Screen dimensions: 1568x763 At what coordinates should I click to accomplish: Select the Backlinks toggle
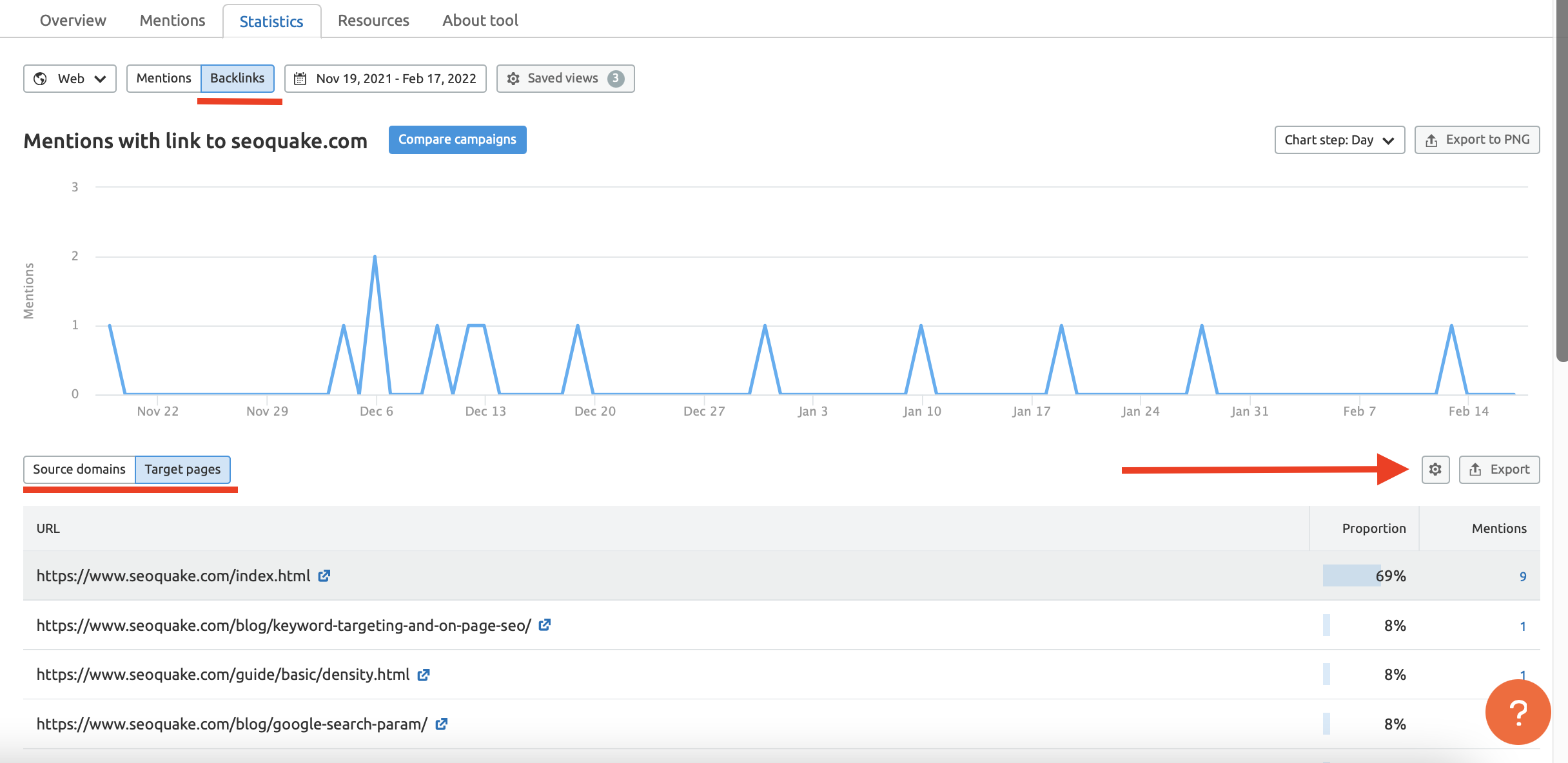[x=237, y=79]
